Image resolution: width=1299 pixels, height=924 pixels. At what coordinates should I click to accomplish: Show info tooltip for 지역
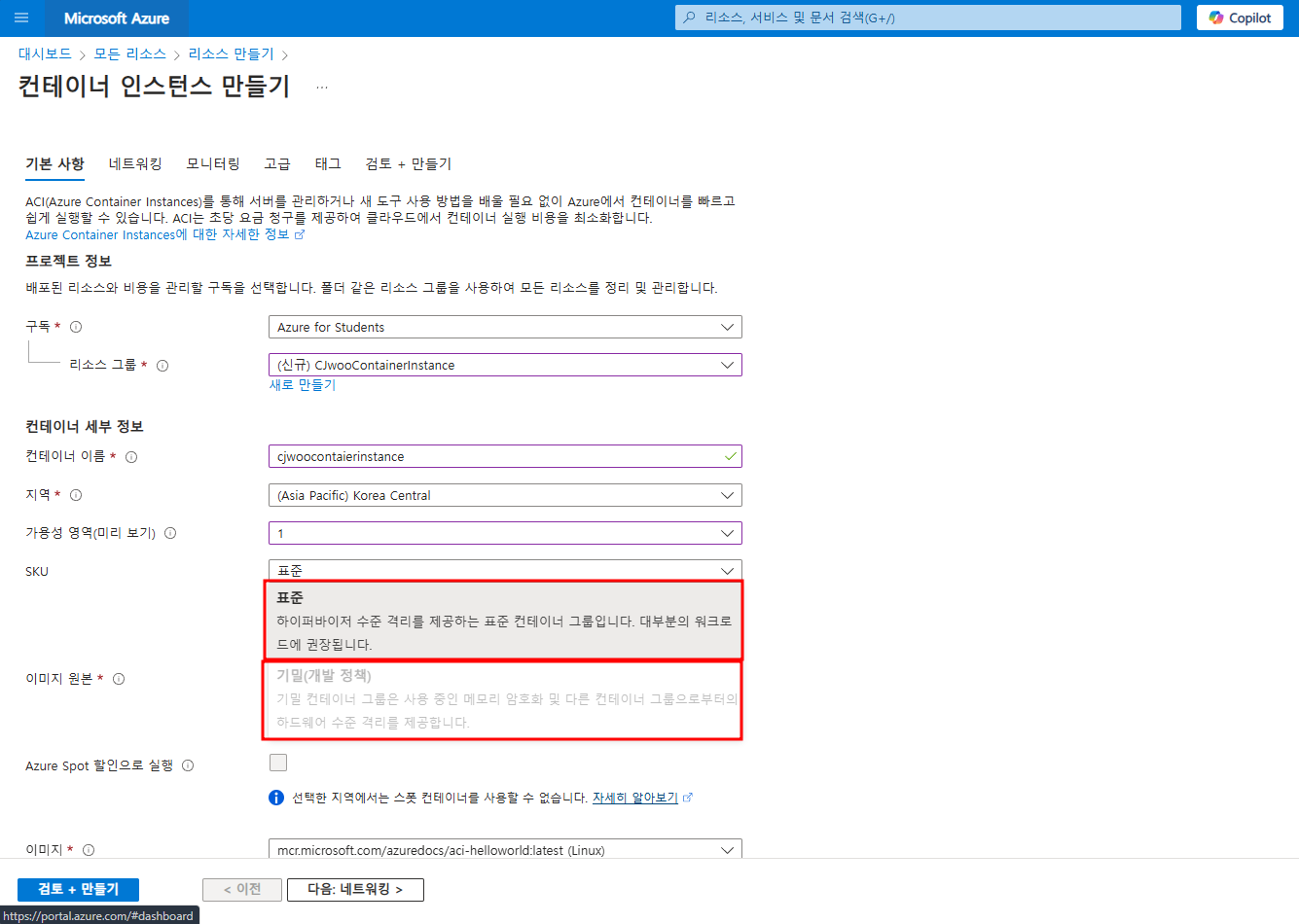76,495
